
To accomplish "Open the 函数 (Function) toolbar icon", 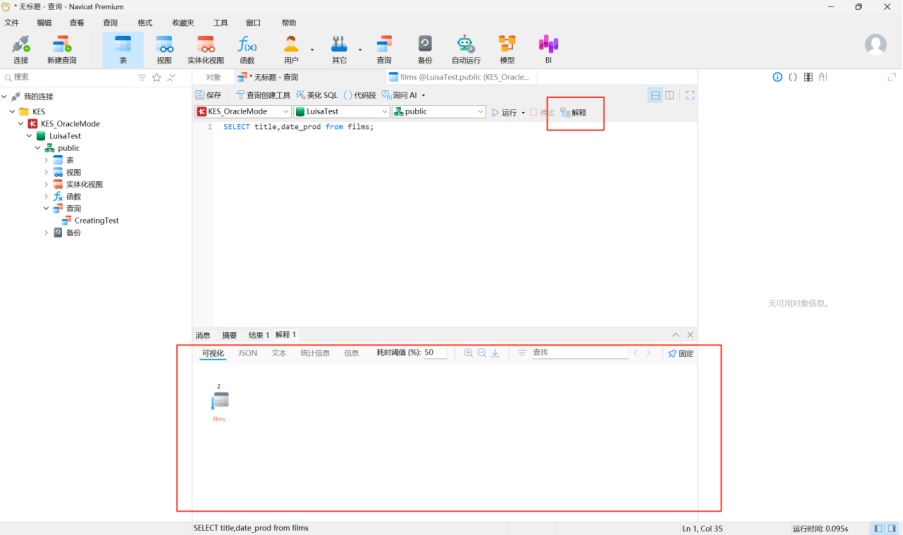I will click(247, 44).
